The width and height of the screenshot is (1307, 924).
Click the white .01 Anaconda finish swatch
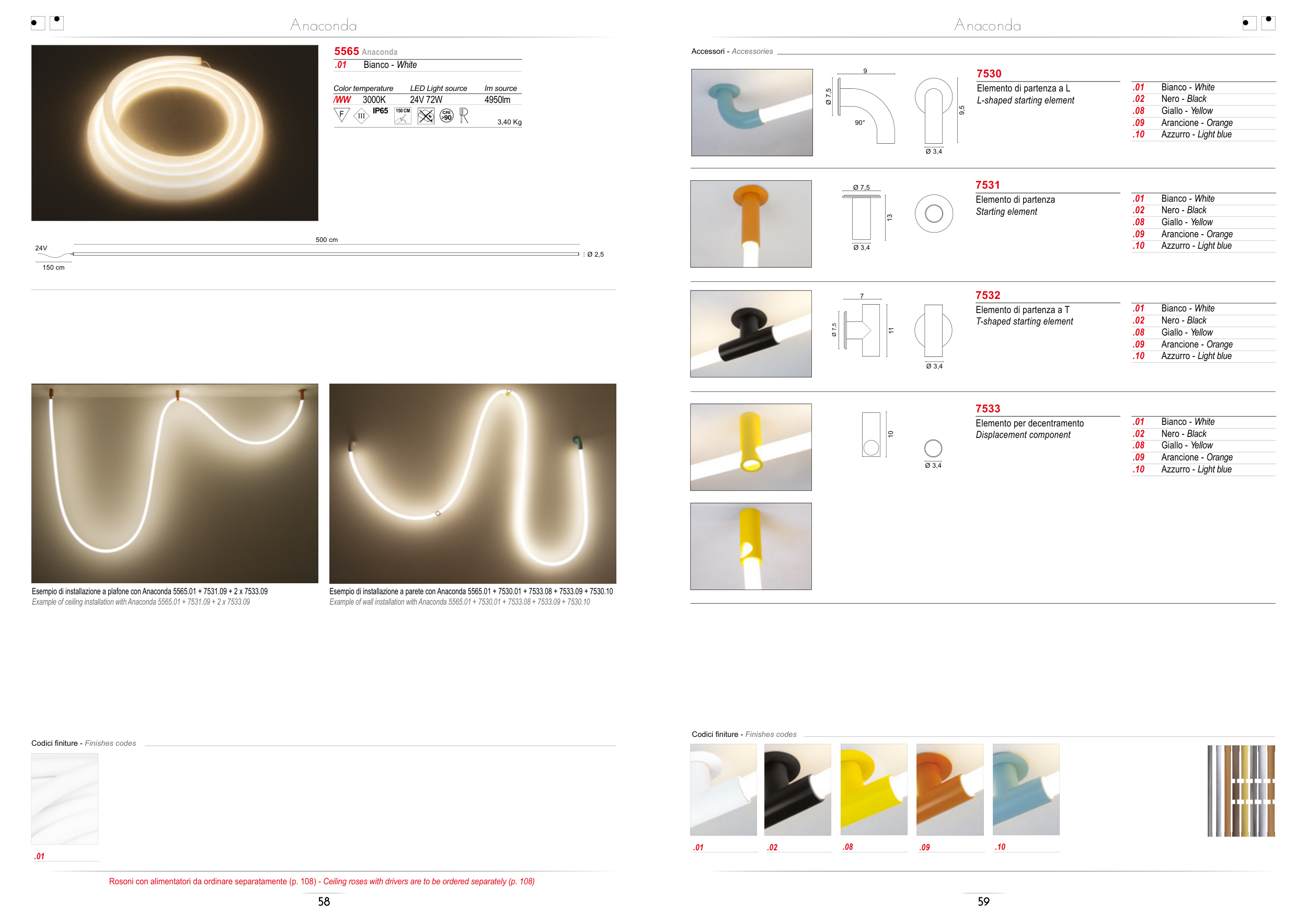point(64,798)
